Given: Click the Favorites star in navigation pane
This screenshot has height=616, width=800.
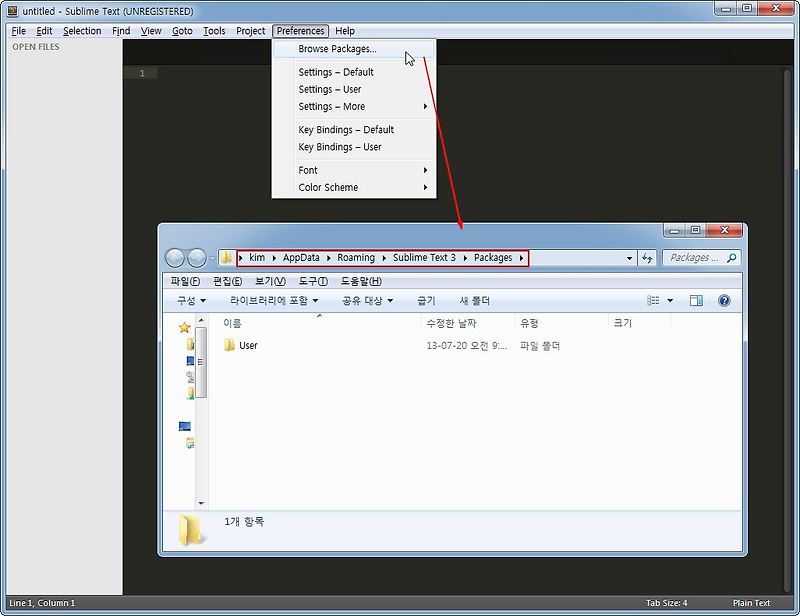Looking at the screenshot, I should [184, 328].
